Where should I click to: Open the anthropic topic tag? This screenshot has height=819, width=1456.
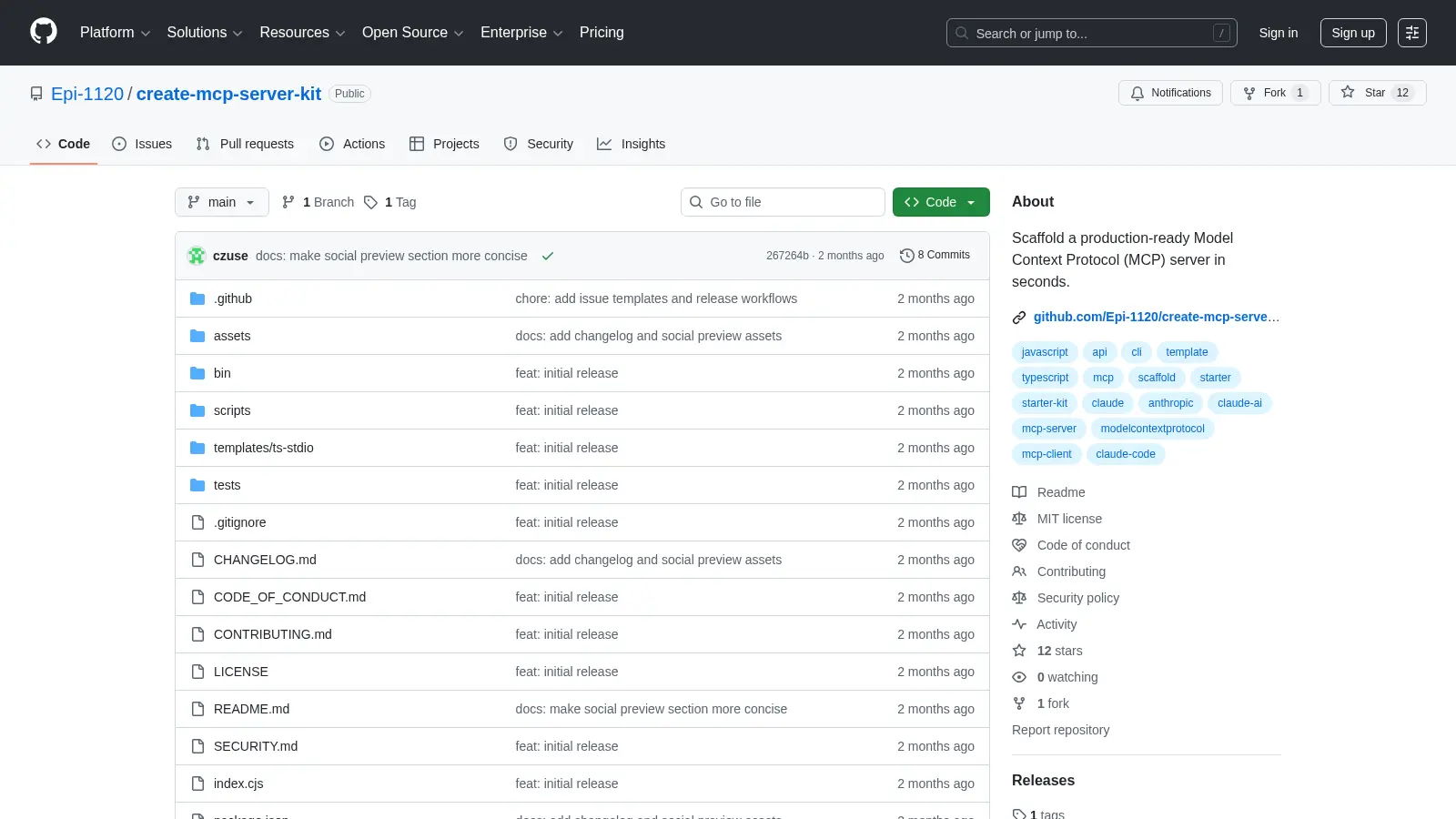coord(1170,403)
